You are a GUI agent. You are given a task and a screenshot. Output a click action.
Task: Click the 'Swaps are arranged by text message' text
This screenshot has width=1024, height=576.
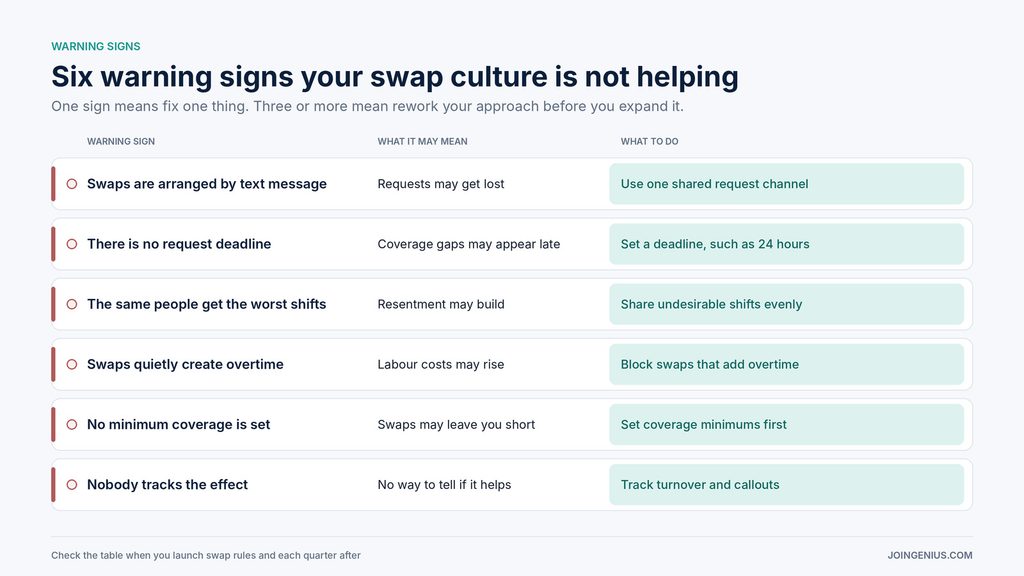206,184
